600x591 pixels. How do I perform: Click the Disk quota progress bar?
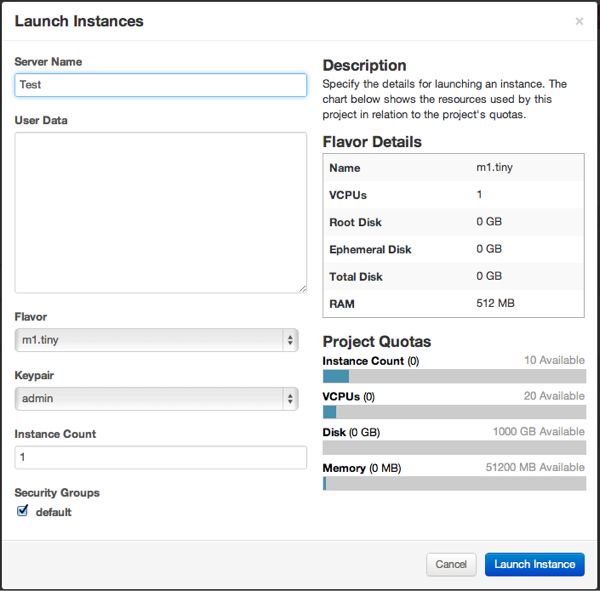click(x=454, y=448)
